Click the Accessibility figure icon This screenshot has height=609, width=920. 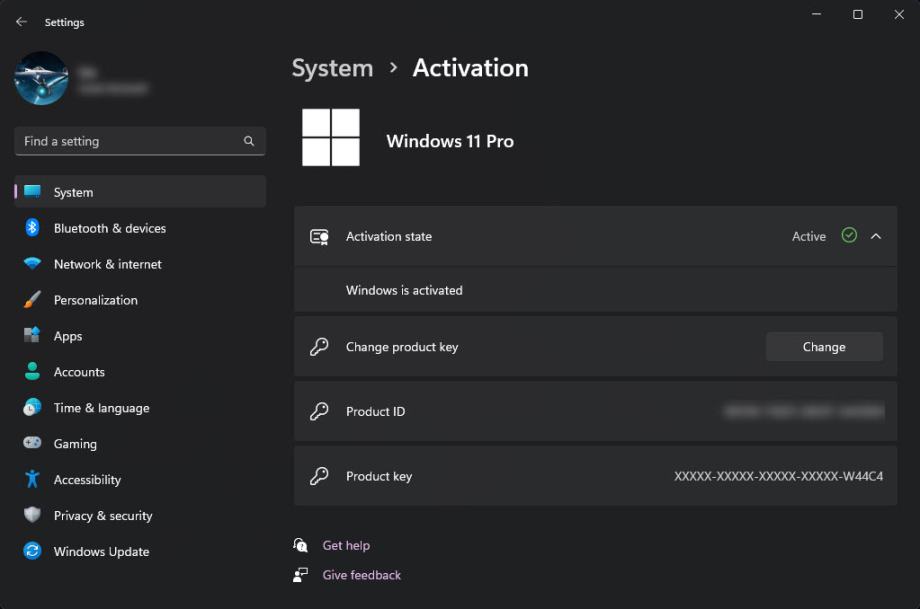32,480
